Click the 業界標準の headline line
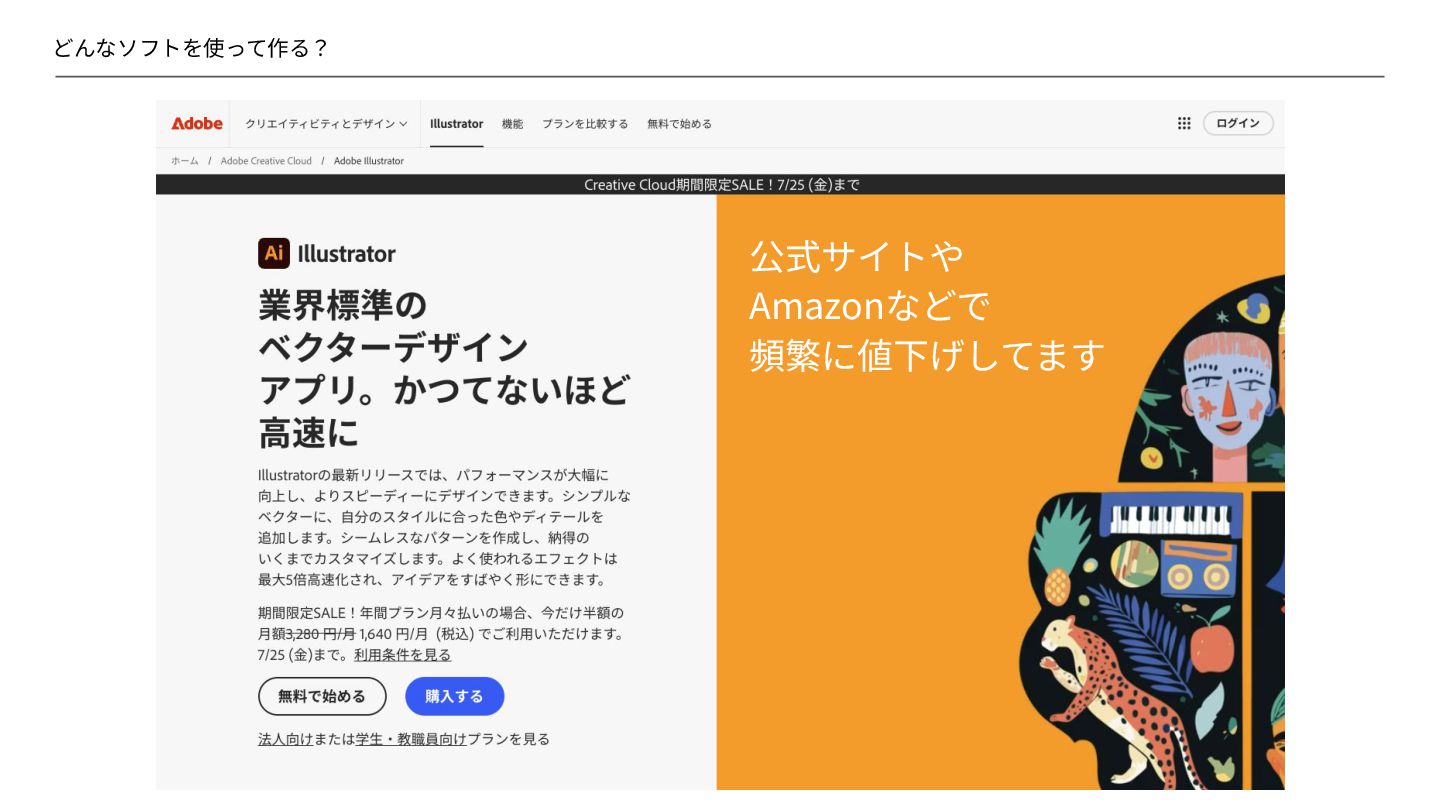 tap(342, 305)
